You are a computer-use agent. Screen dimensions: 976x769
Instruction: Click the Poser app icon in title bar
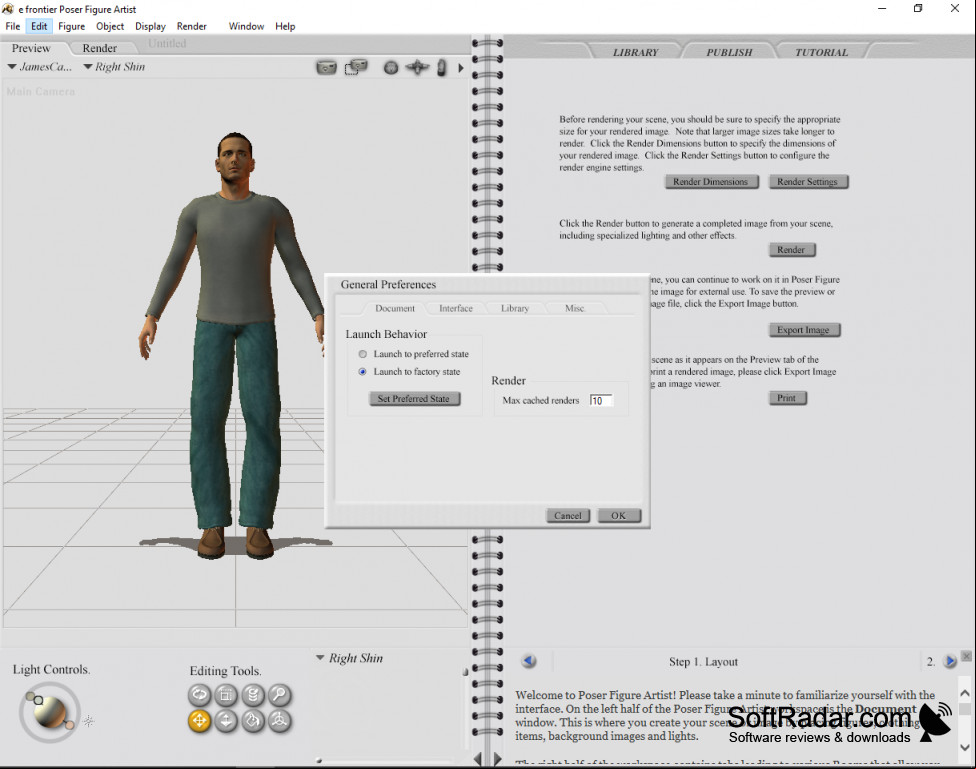coord(8,9)
